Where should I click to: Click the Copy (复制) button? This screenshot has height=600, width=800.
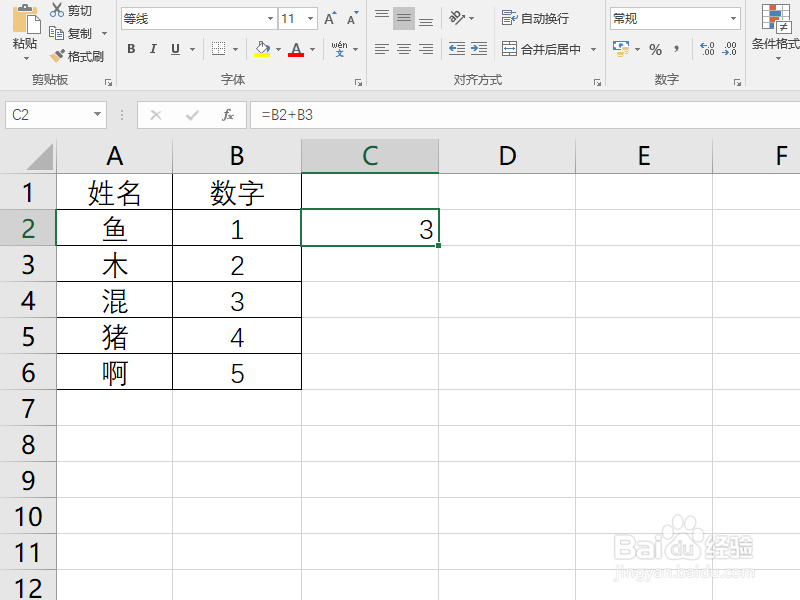71,33
